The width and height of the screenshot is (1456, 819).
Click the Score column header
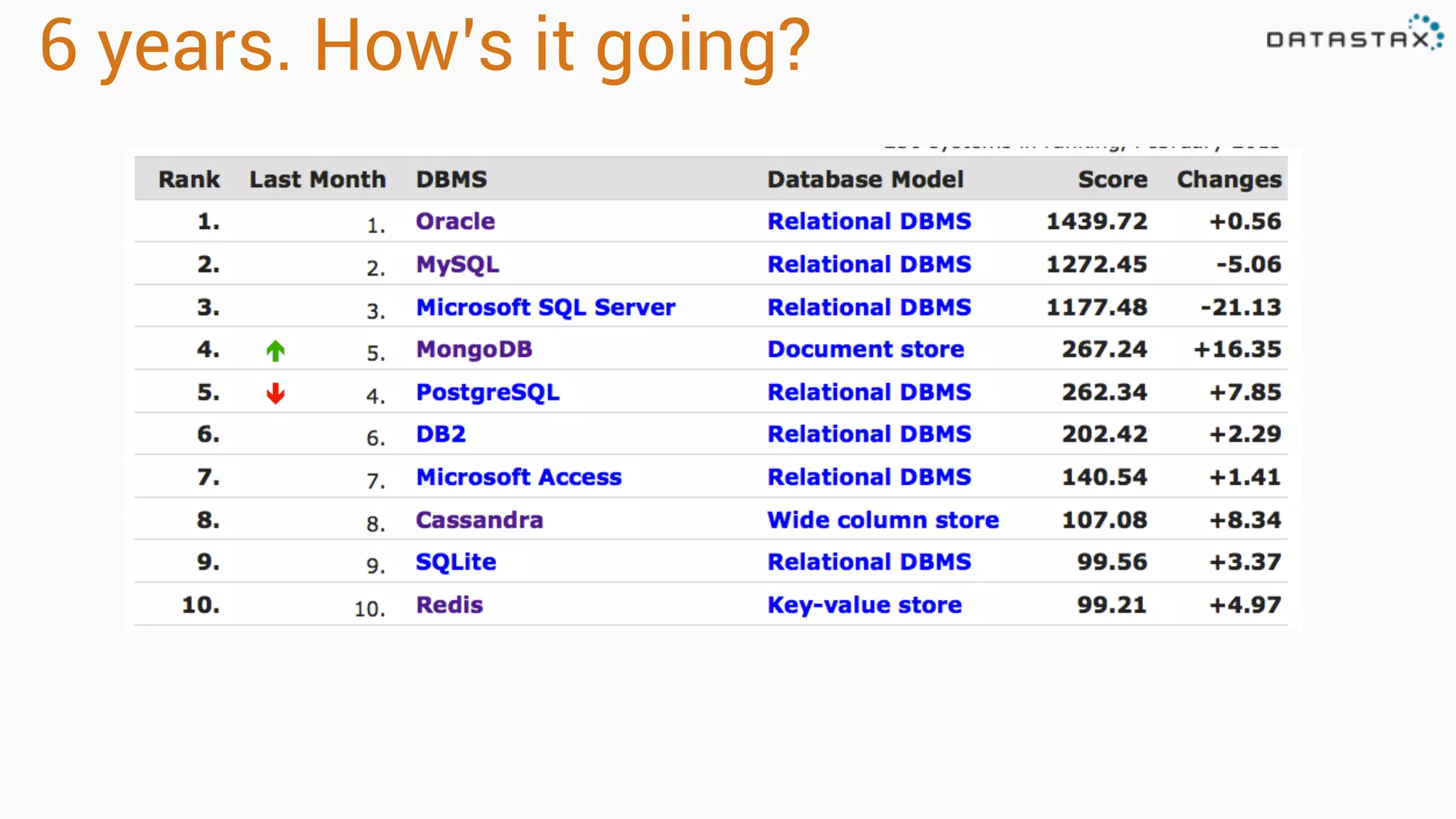(x=1112, y=179)
